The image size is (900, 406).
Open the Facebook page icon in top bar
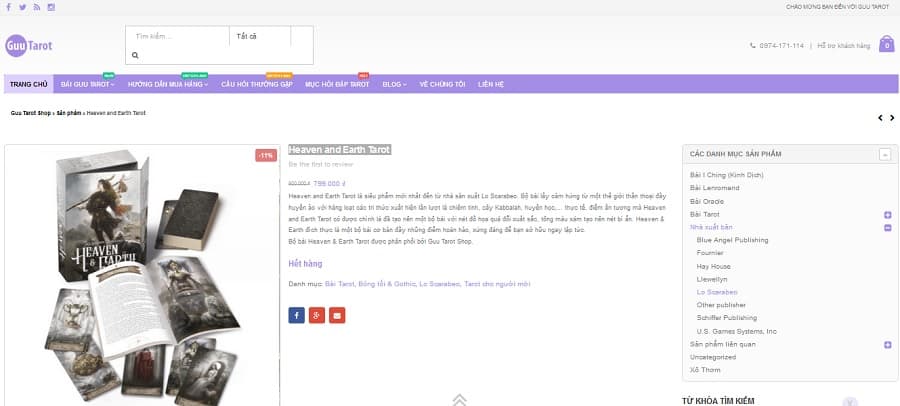(x=8, y=7)
